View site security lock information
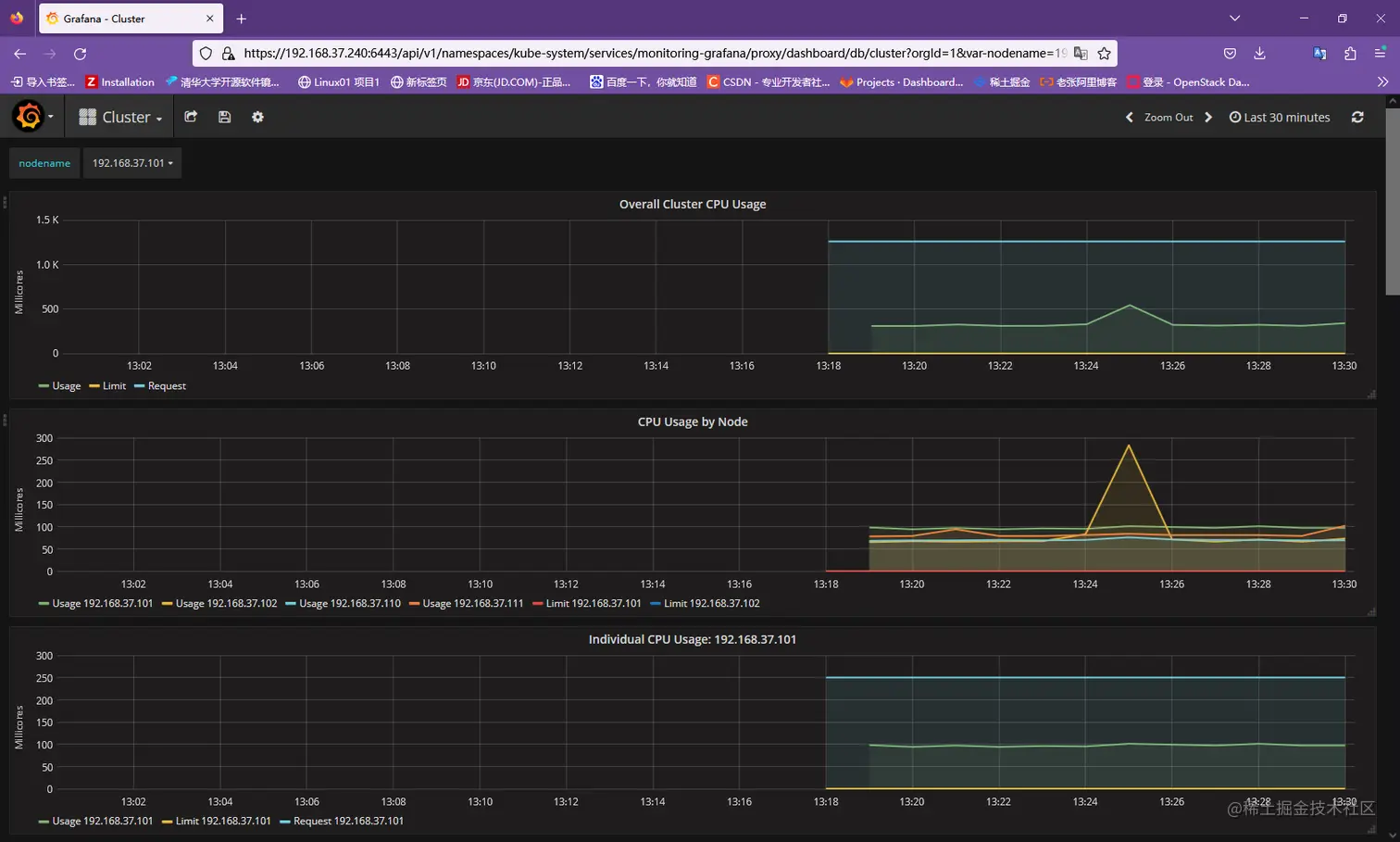 point(228,54)
